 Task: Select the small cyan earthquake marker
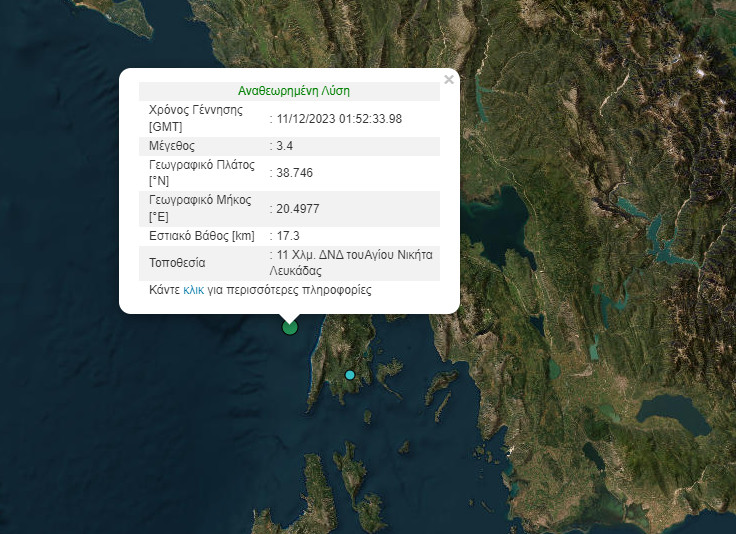pos(350,375)
